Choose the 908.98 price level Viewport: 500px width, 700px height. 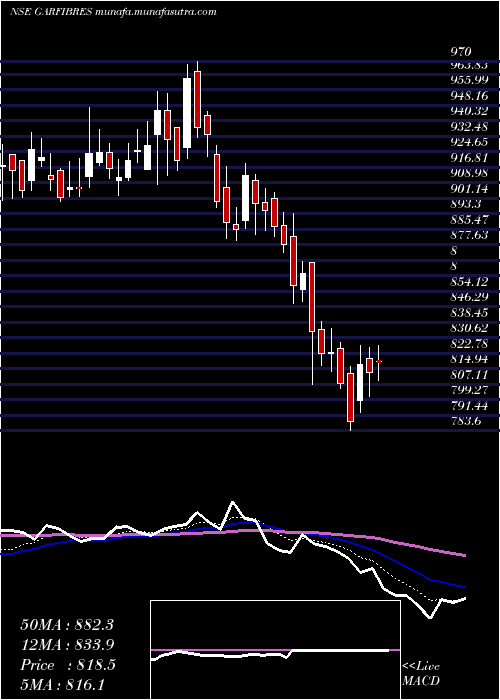[469, 173]
